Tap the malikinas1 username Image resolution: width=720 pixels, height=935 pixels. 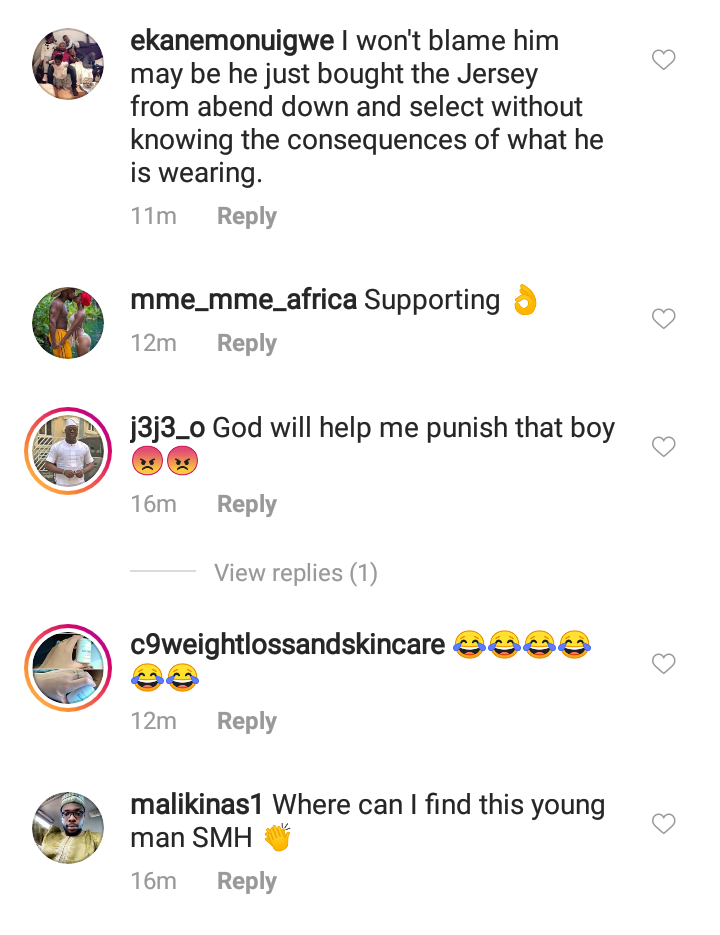click(x=197, y=805)
